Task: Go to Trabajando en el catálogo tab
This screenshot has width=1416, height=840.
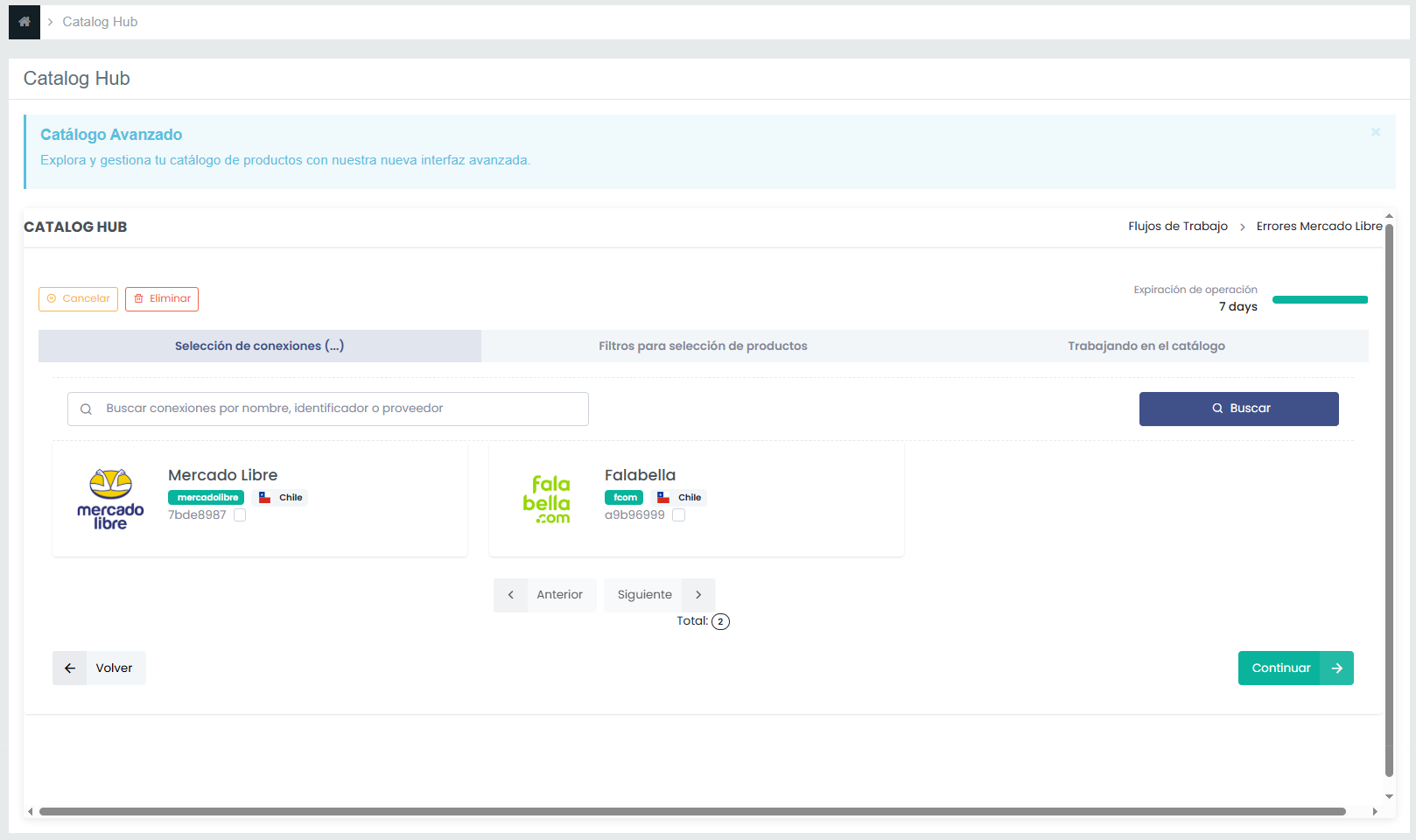Action: (x=1146, y=346)
